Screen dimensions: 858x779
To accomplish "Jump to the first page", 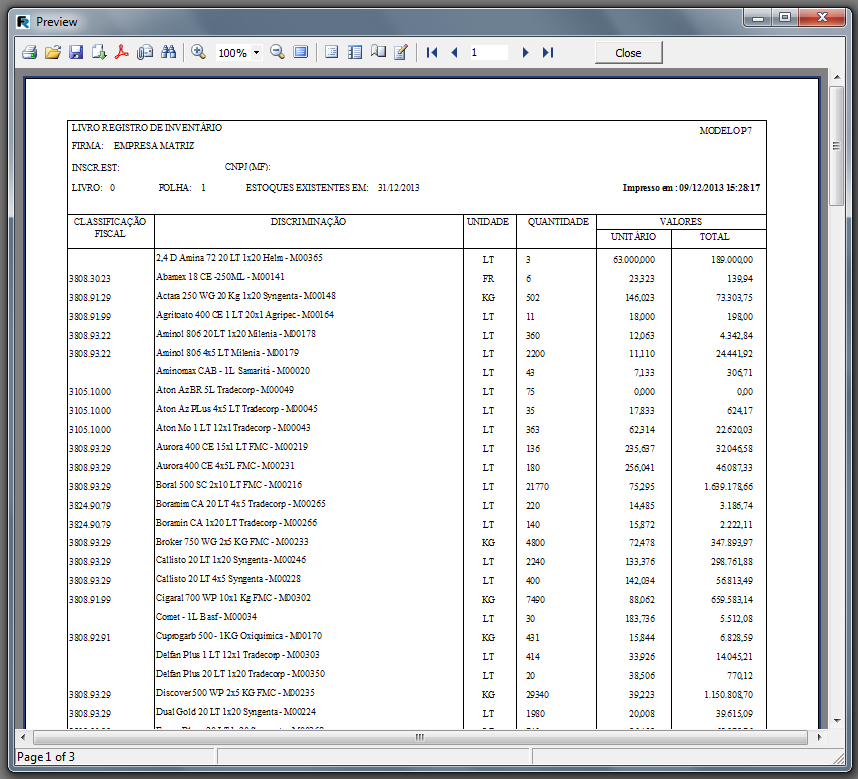I will click(432, 53).
